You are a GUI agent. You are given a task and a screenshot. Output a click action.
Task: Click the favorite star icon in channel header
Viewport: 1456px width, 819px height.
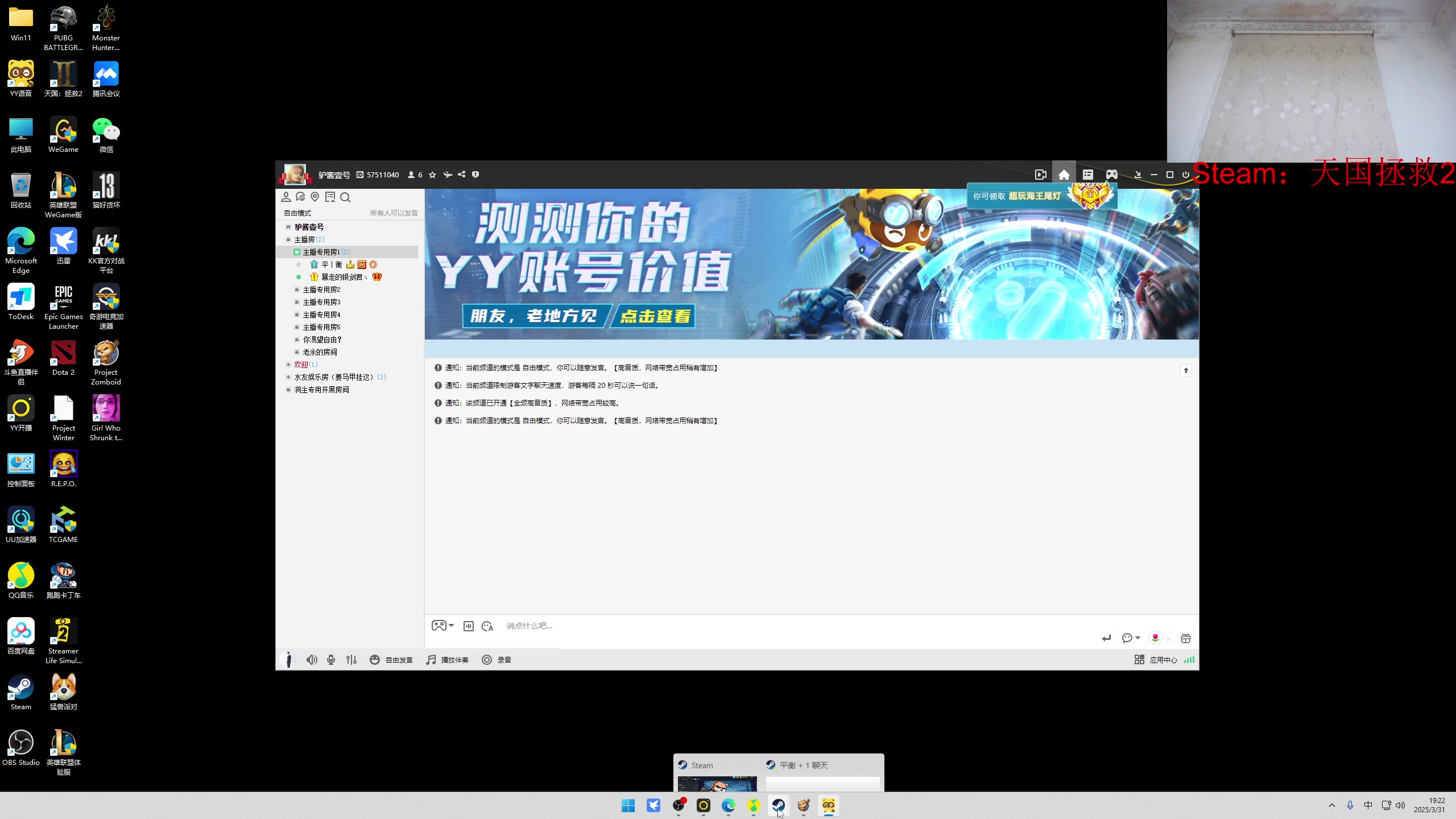click(432, 175)
